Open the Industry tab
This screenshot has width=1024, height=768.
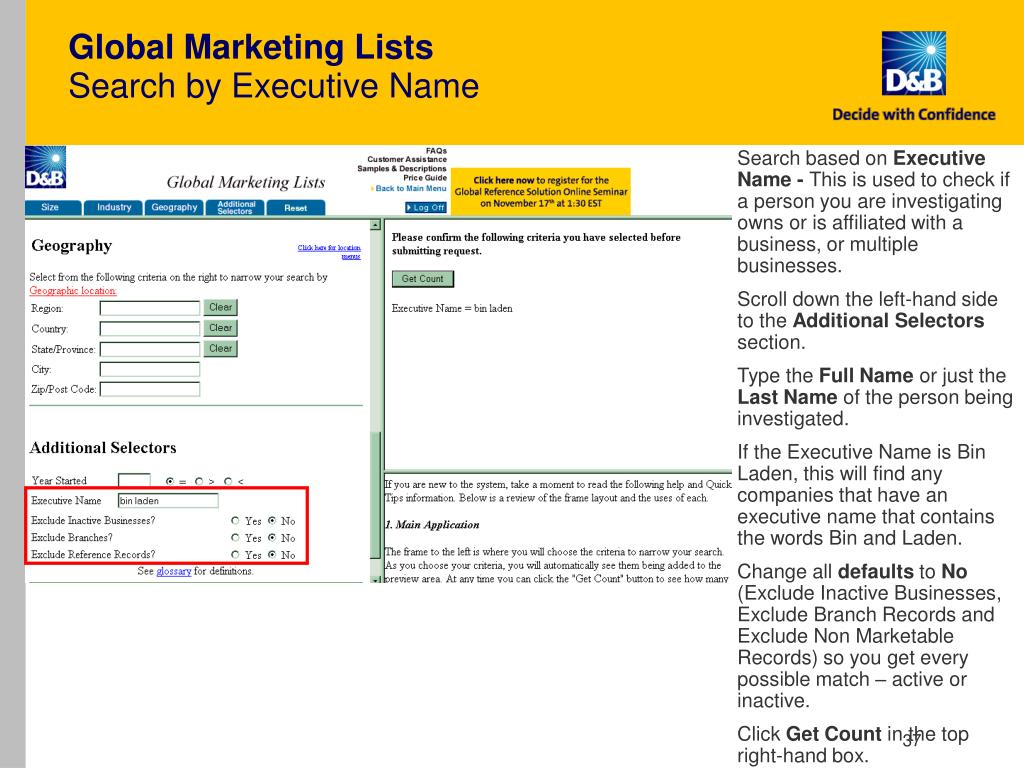click(x=114, y=208)
